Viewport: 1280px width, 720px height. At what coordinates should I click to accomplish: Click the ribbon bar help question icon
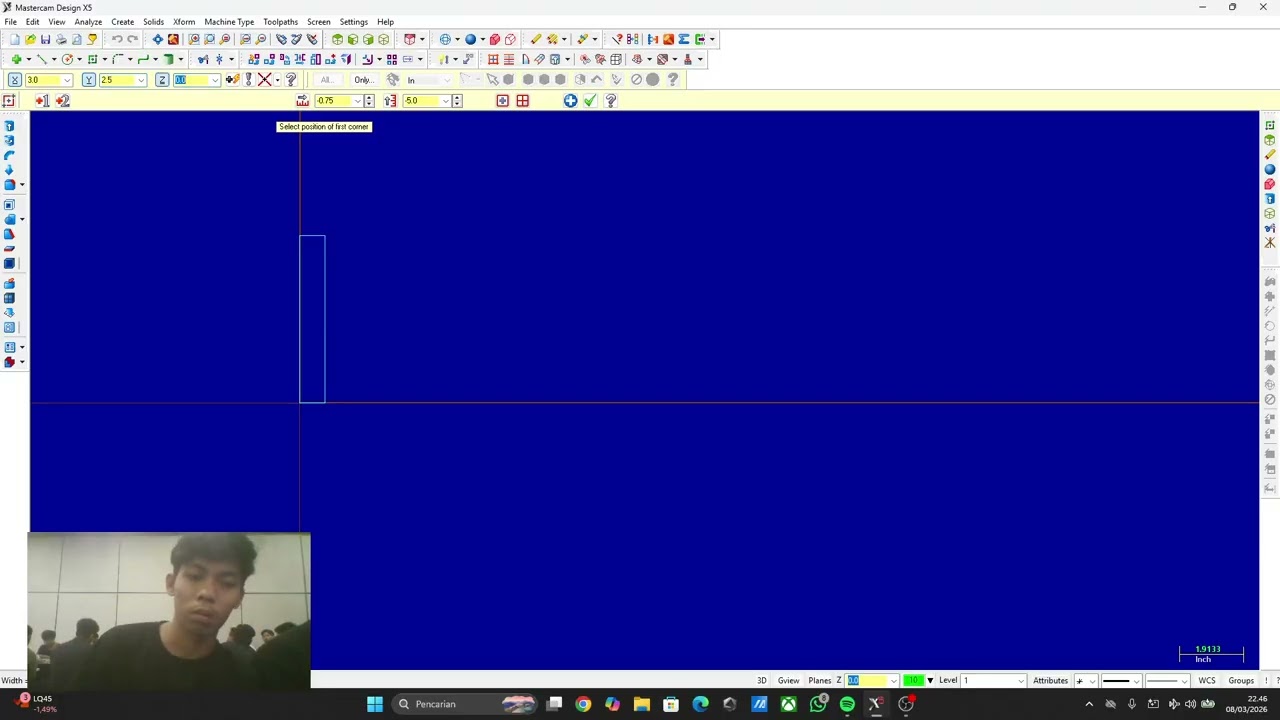(610, 100)
